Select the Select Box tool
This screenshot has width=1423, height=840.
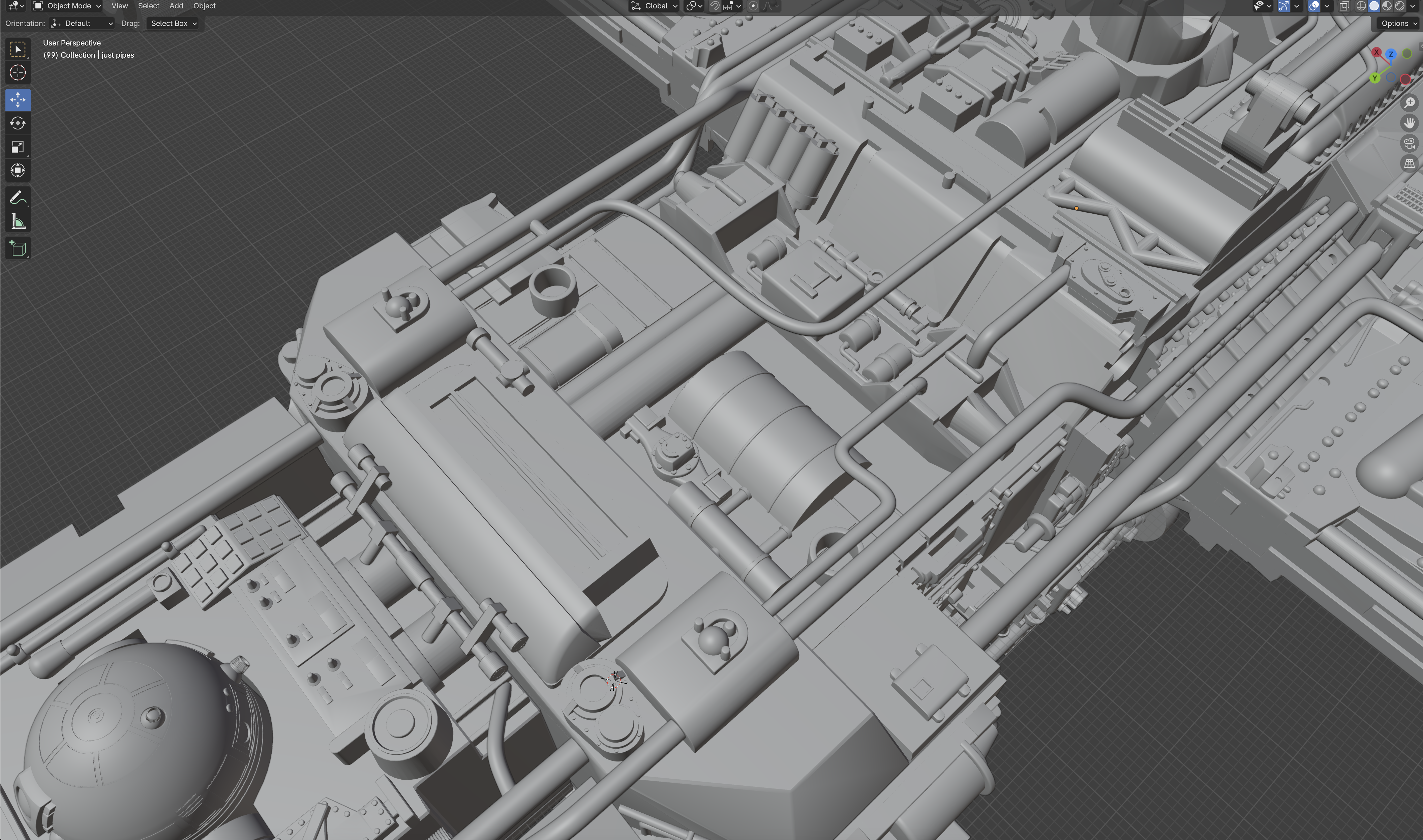tap(18, 49)
